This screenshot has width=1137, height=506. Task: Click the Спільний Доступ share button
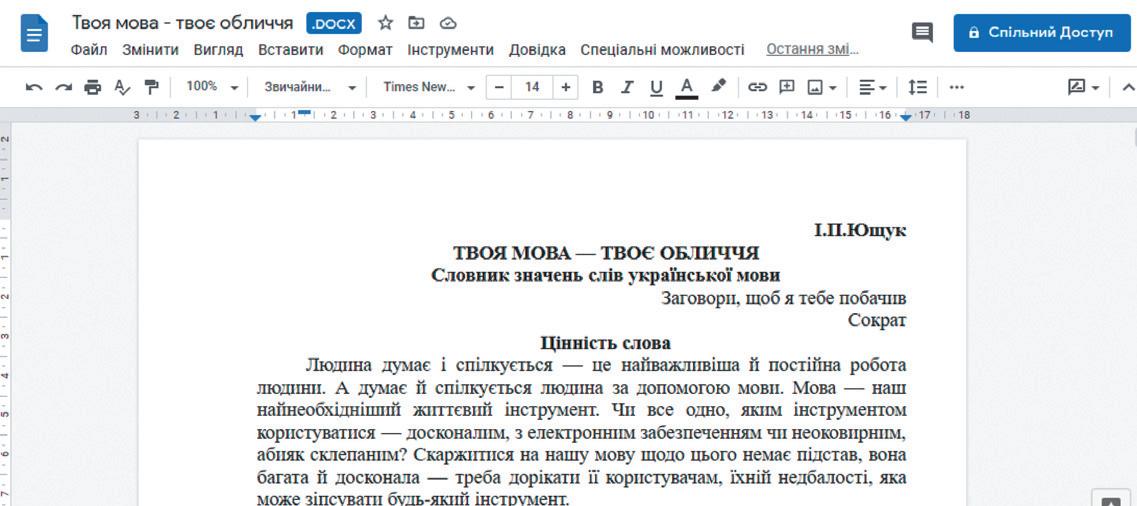[x=1042, y=33]
